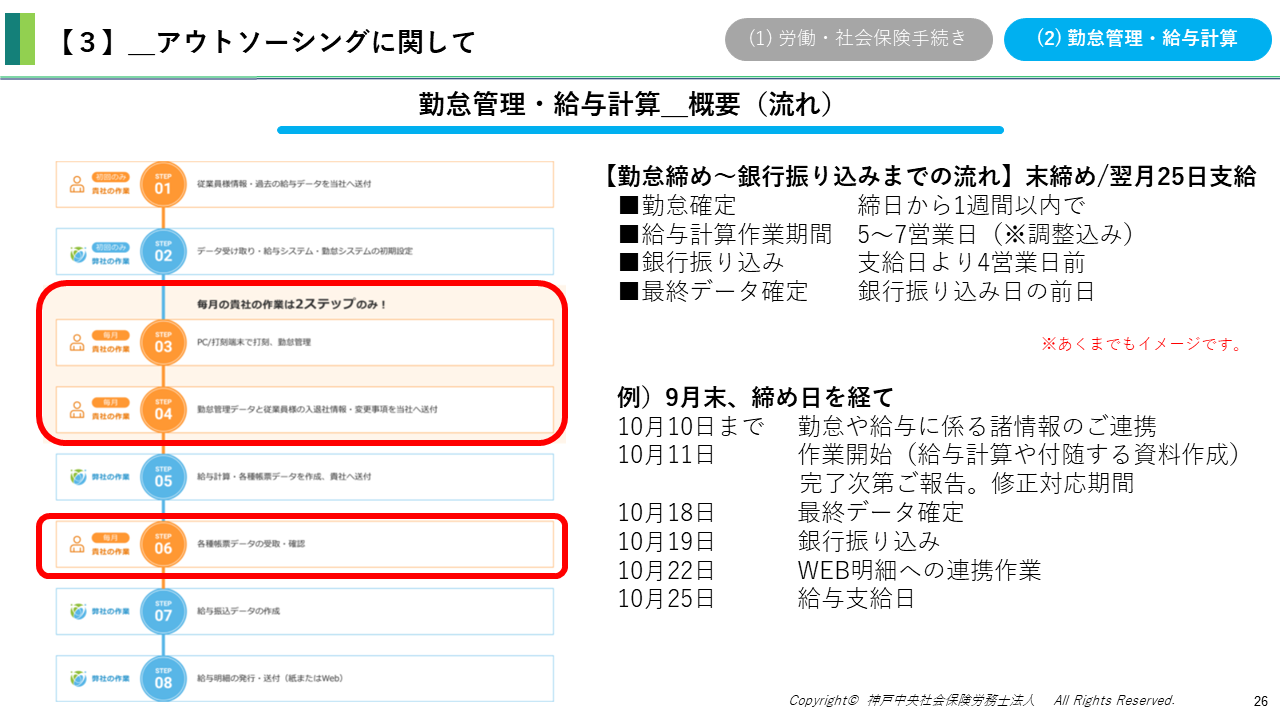Select the 勤怠管理・給与計算 tab
The width and height of the screenshot is (1280, 720).
1137,39
